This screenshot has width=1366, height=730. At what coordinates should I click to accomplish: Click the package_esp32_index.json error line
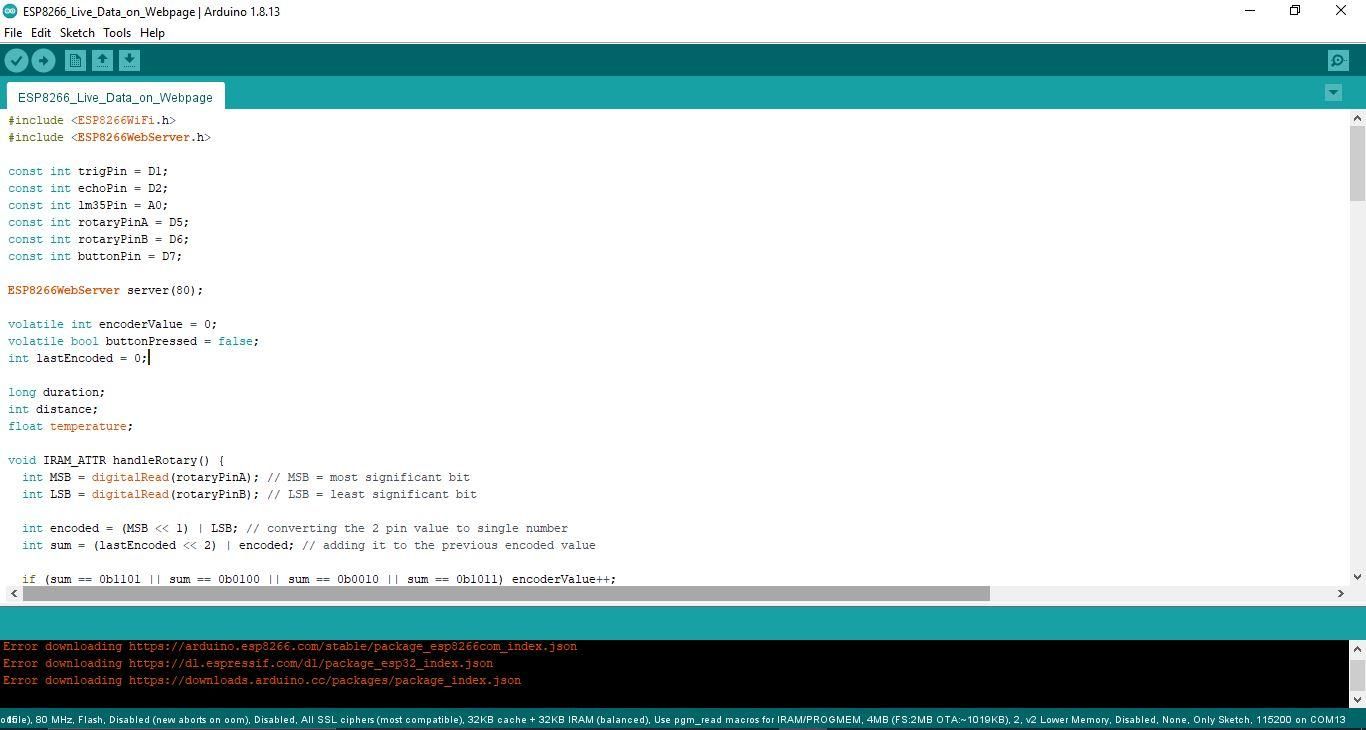pos(248,663)
